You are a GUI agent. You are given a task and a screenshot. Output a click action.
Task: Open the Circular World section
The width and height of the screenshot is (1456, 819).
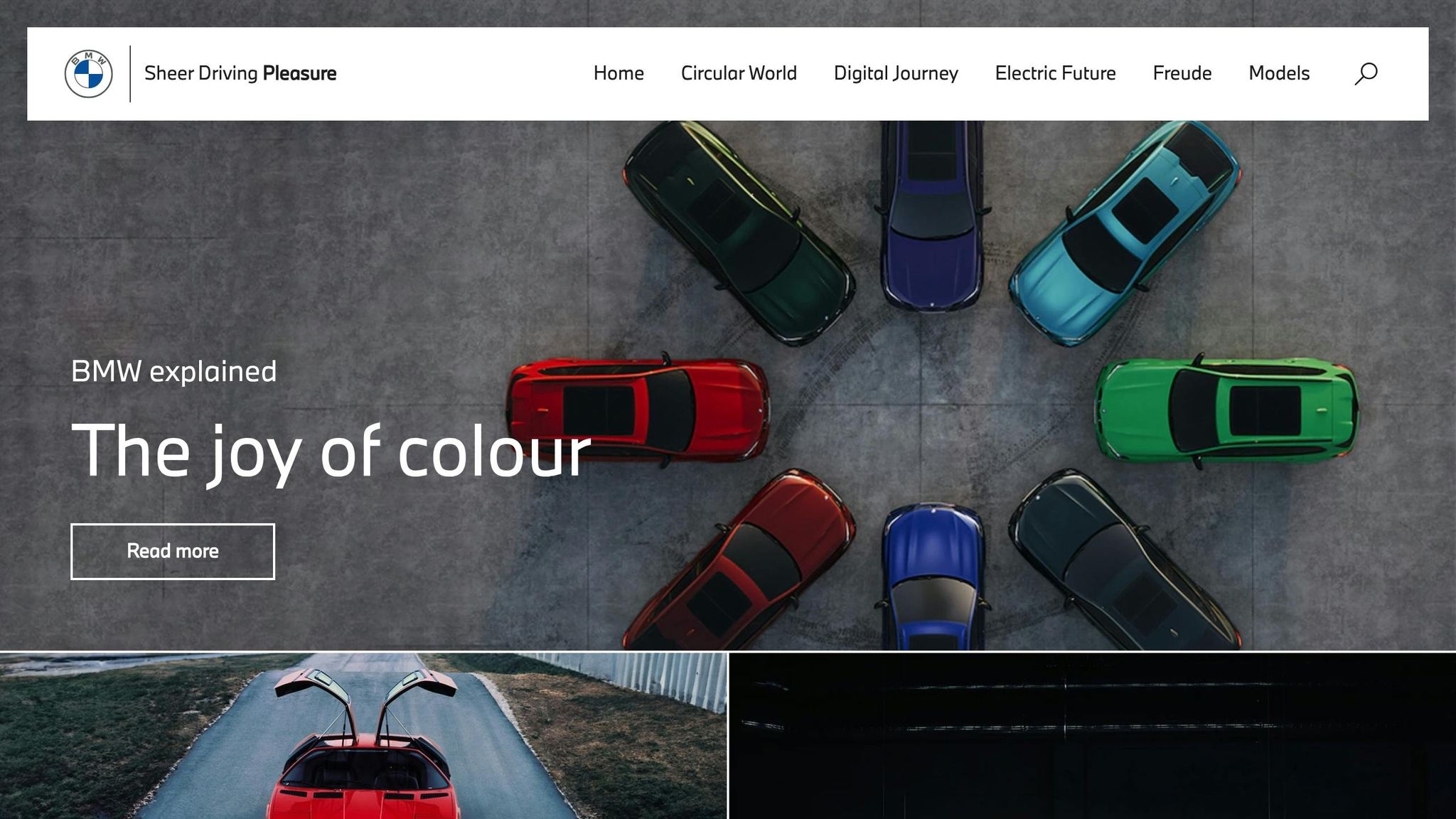point(739,73)
